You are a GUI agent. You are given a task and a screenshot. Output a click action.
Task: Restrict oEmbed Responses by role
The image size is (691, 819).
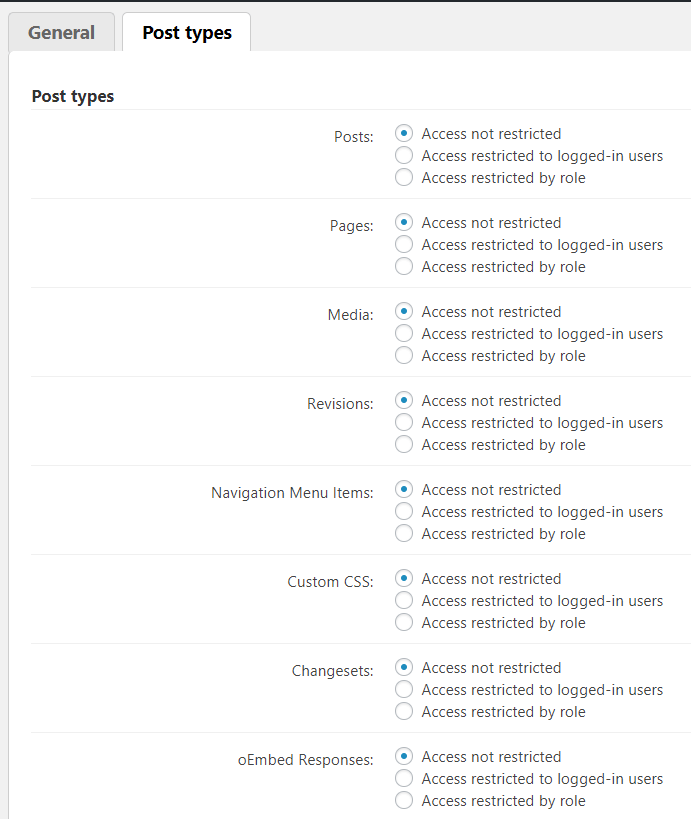(x=404, y=800)
